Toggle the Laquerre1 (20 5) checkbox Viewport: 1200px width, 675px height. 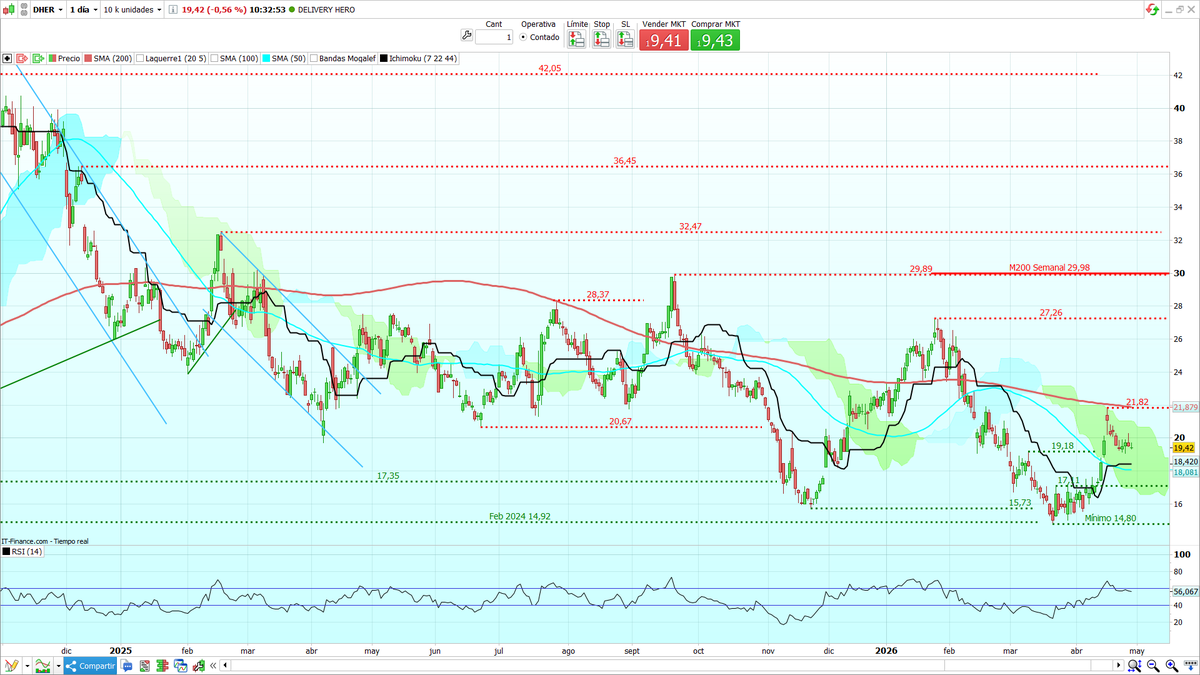point(140,58)
